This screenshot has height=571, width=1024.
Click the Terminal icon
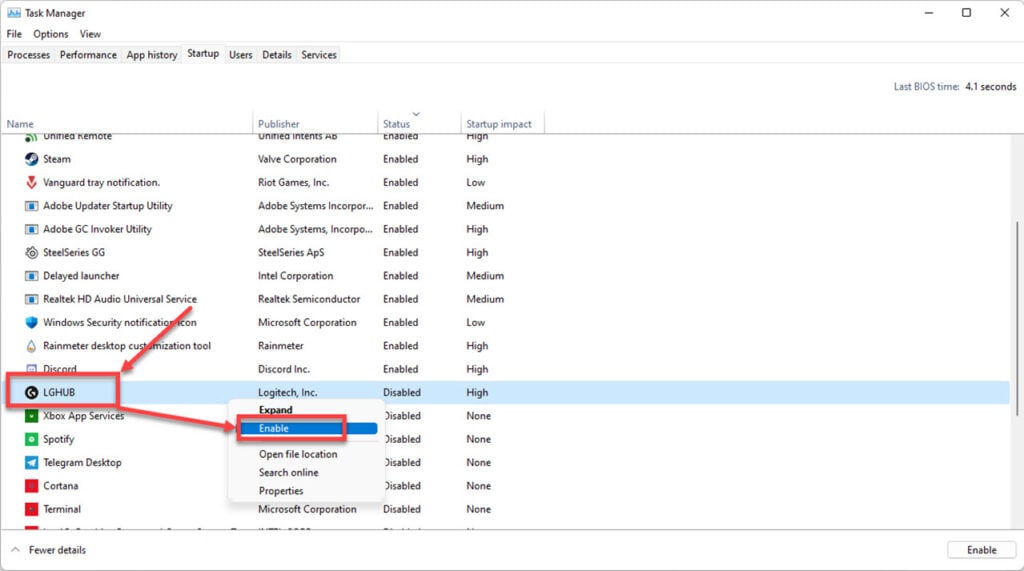(31, 509)
